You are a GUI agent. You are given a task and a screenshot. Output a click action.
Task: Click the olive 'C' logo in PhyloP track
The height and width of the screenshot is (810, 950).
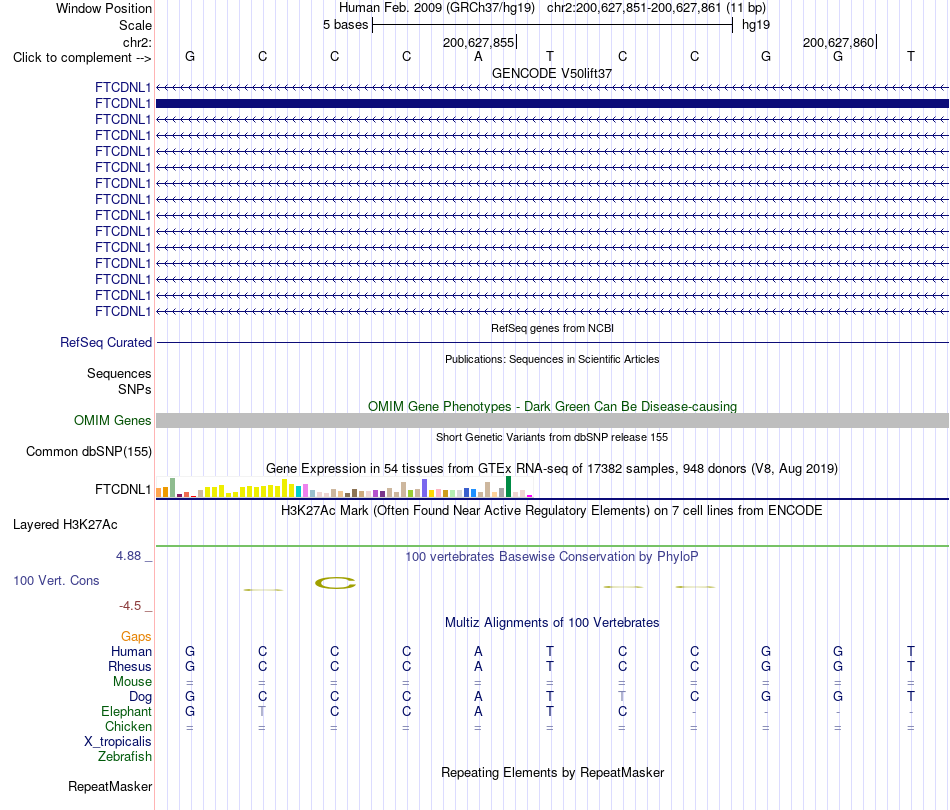[335, 583]
